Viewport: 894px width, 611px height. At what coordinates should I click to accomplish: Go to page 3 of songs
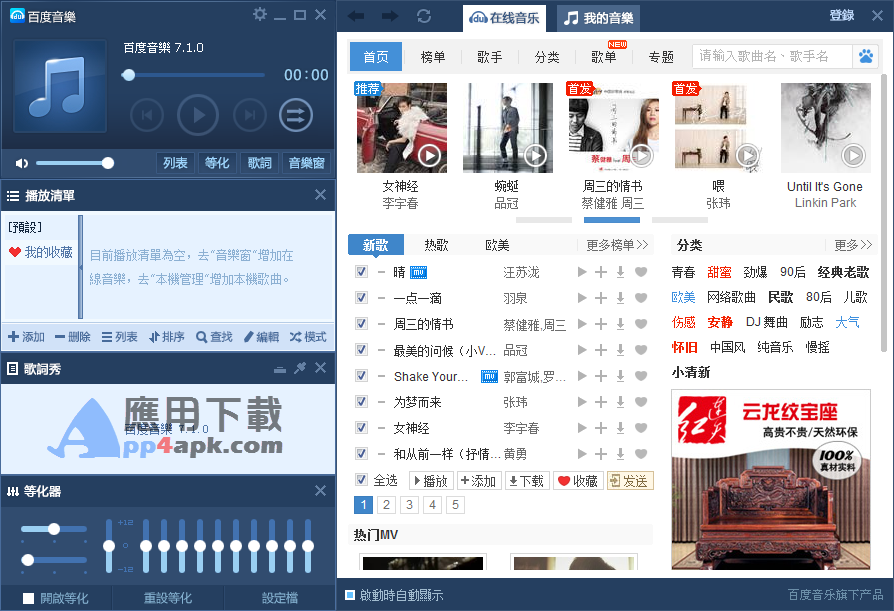(x=409, y=505)
